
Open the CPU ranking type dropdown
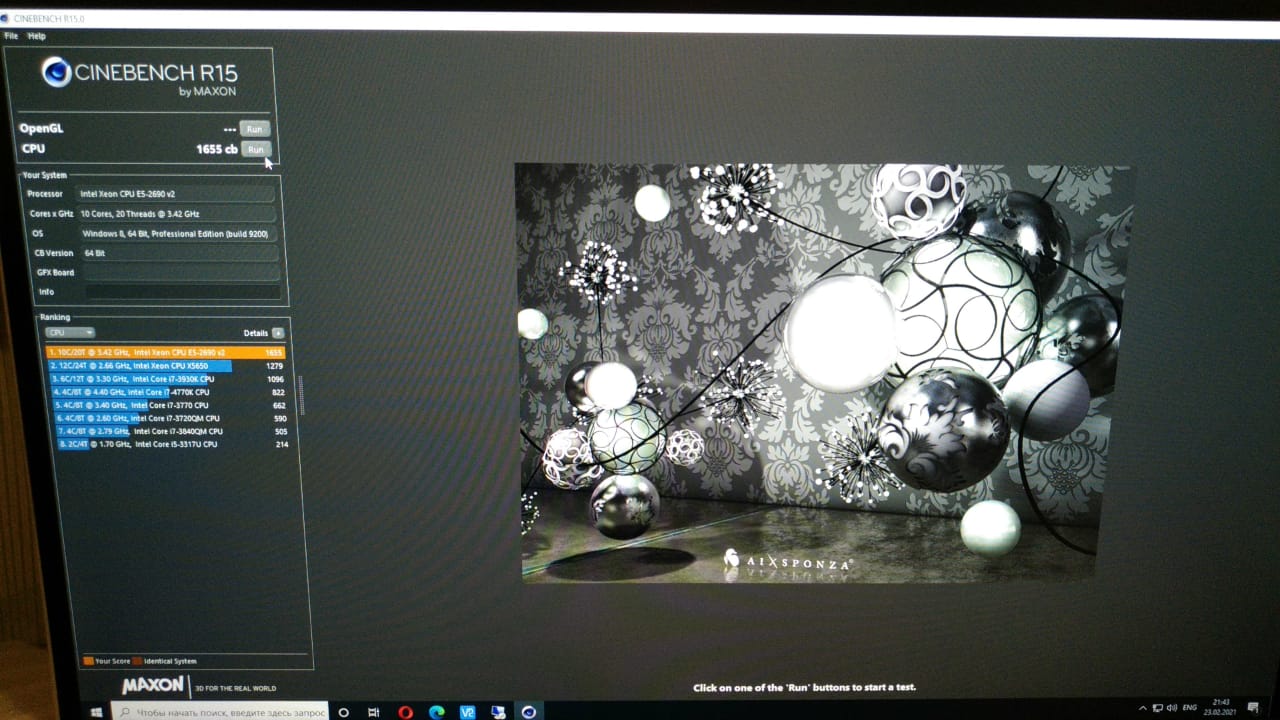pos(70,332)
